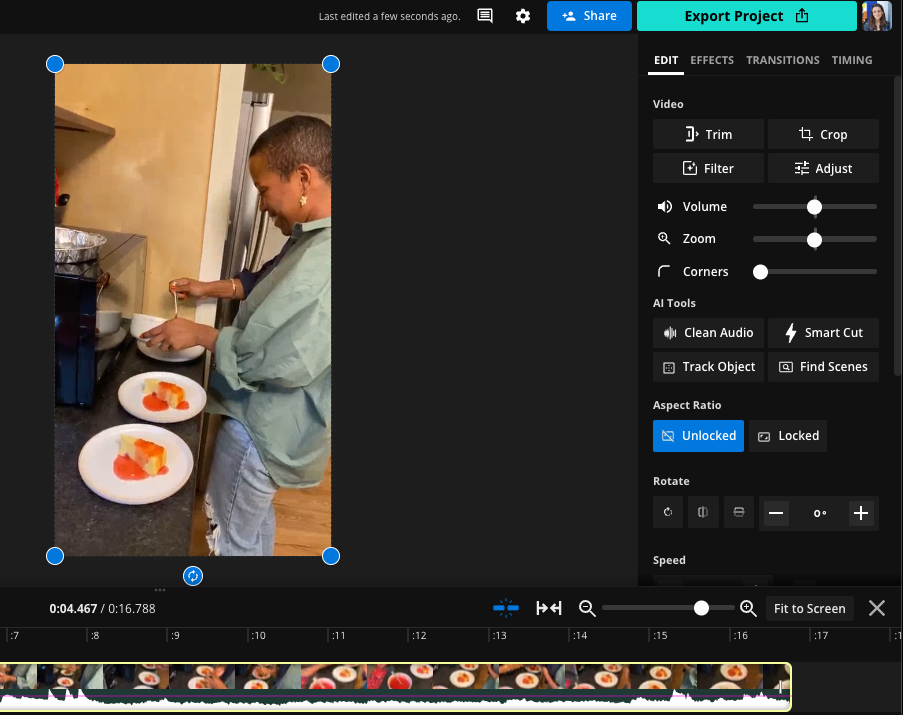Flip video horizontally icon
Screen dimensions: 903x715
tap(703, 512)
